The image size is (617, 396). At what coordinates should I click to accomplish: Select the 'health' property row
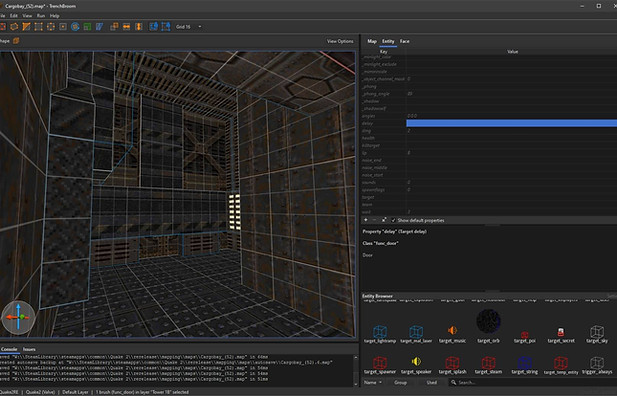489,138
